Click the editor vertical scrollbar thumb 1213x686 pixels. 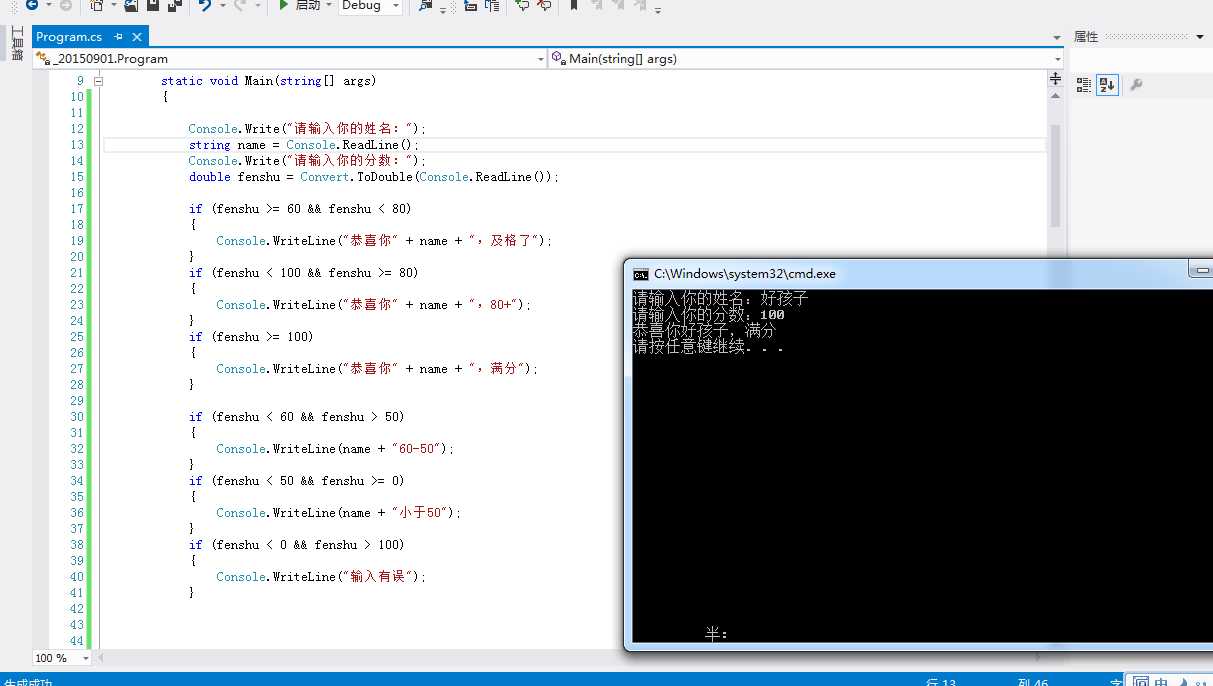tap(1055, 177)
